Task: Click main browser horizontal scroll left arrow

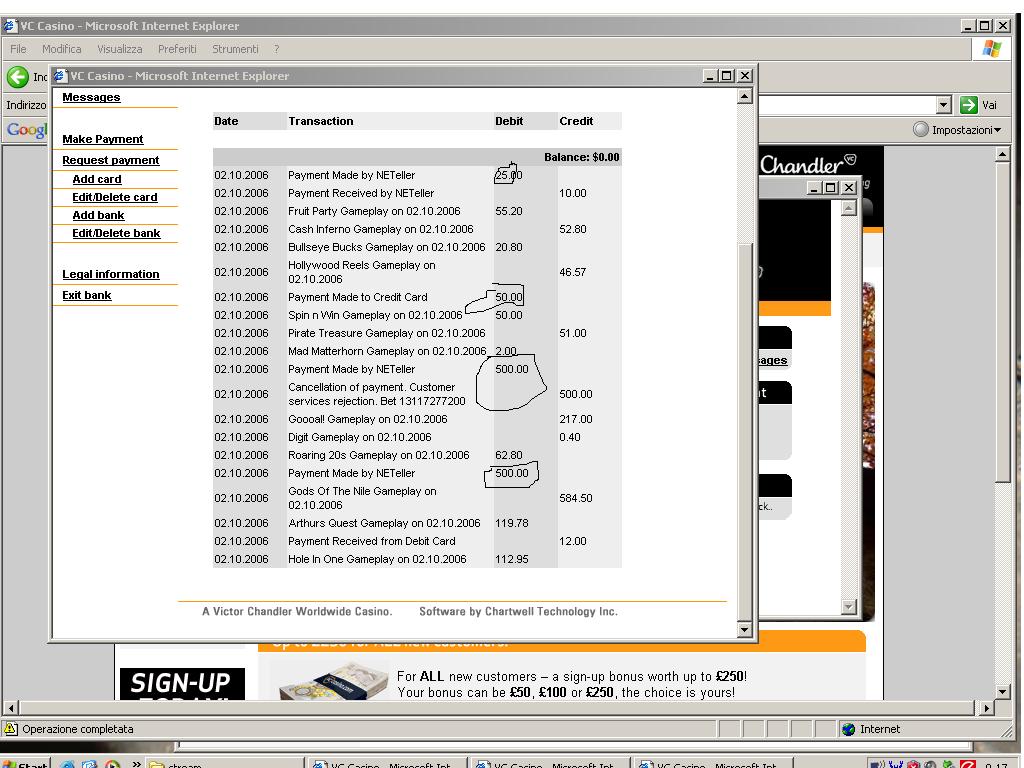Action: (x=11, y=708)
